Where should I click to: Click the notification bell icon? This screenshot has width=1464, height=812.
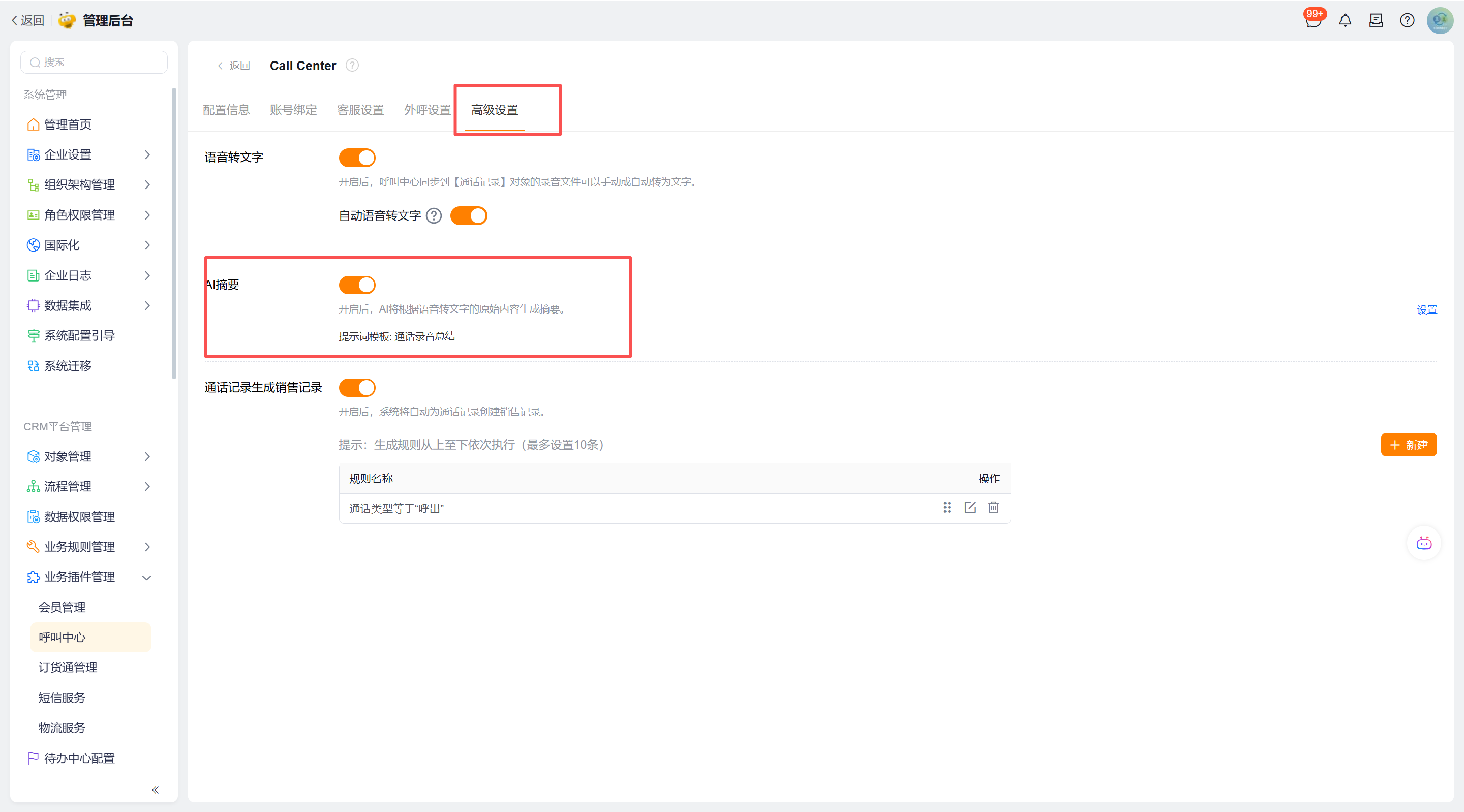(x=1345, y=21)
